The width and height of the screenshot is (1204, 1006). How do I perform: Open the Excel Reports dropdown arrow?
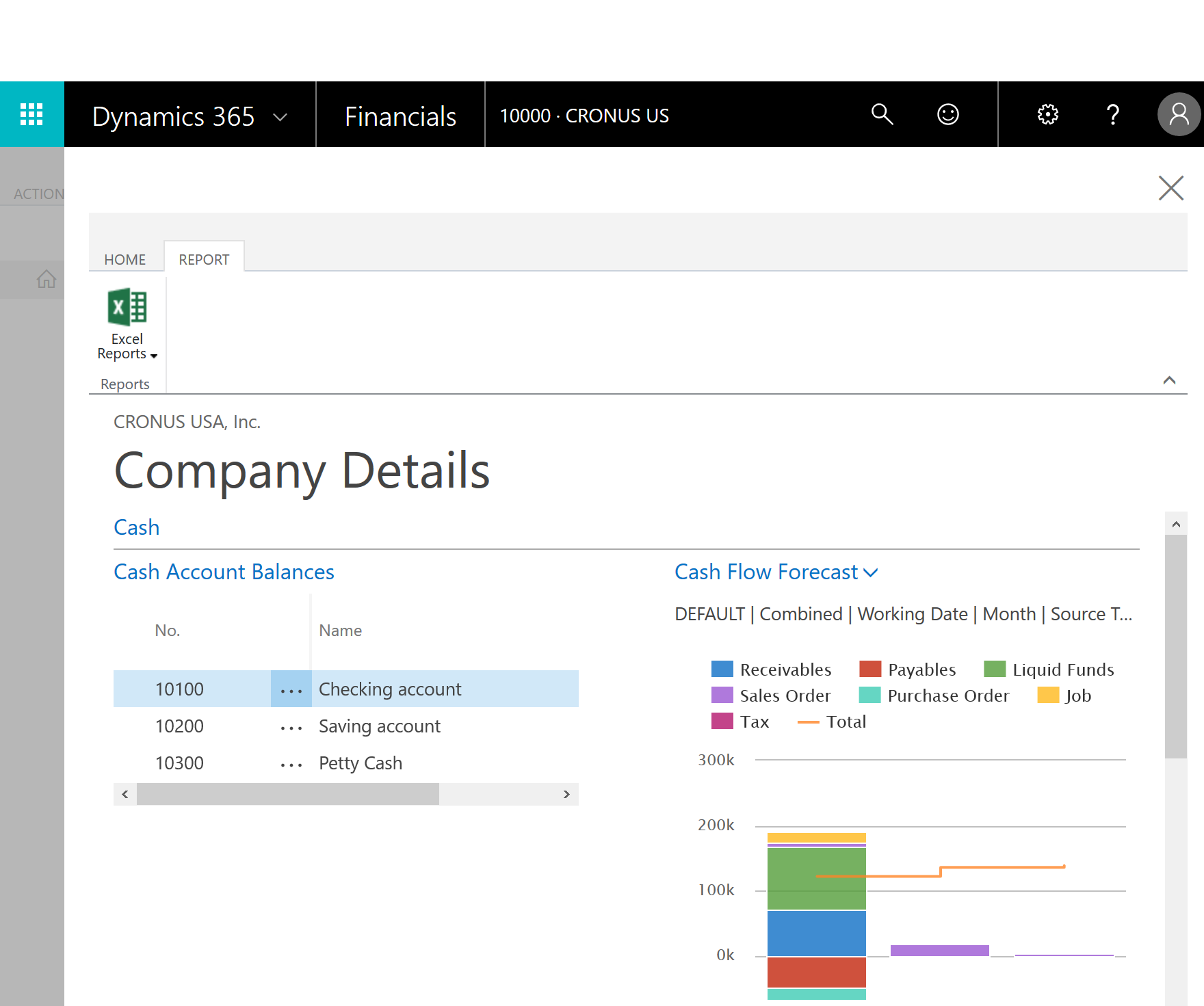(x=153, y=356)
